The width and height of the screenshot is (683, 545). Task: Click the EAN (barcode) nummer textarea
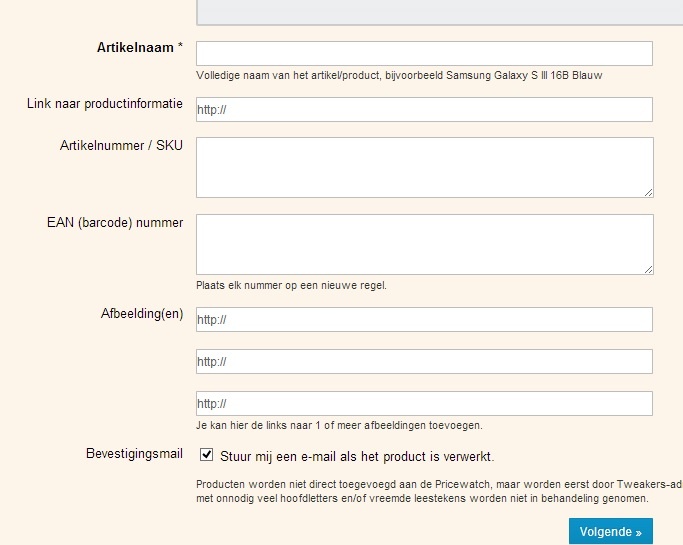pos(424,244)
